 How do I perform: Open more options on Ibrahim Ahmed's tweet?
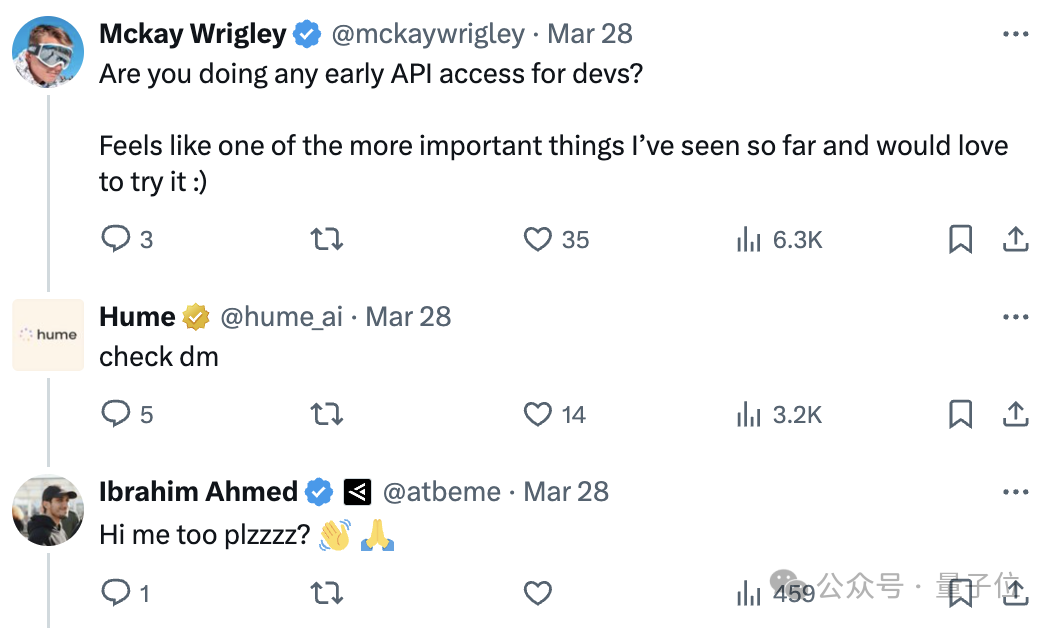(1015, 492)
